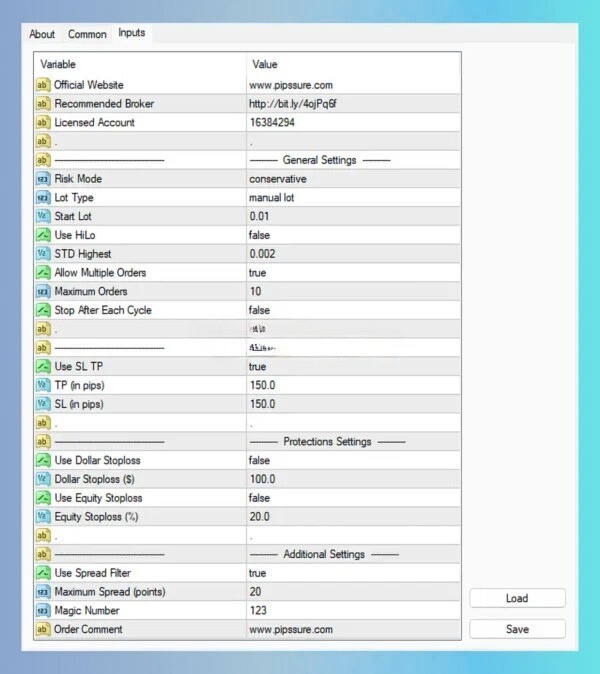Image resolution: width=600 pixels, height=674 pixels.
Task: Select the 'Use Equity Stoploss' variable name
Action: [x=98, y=498]
